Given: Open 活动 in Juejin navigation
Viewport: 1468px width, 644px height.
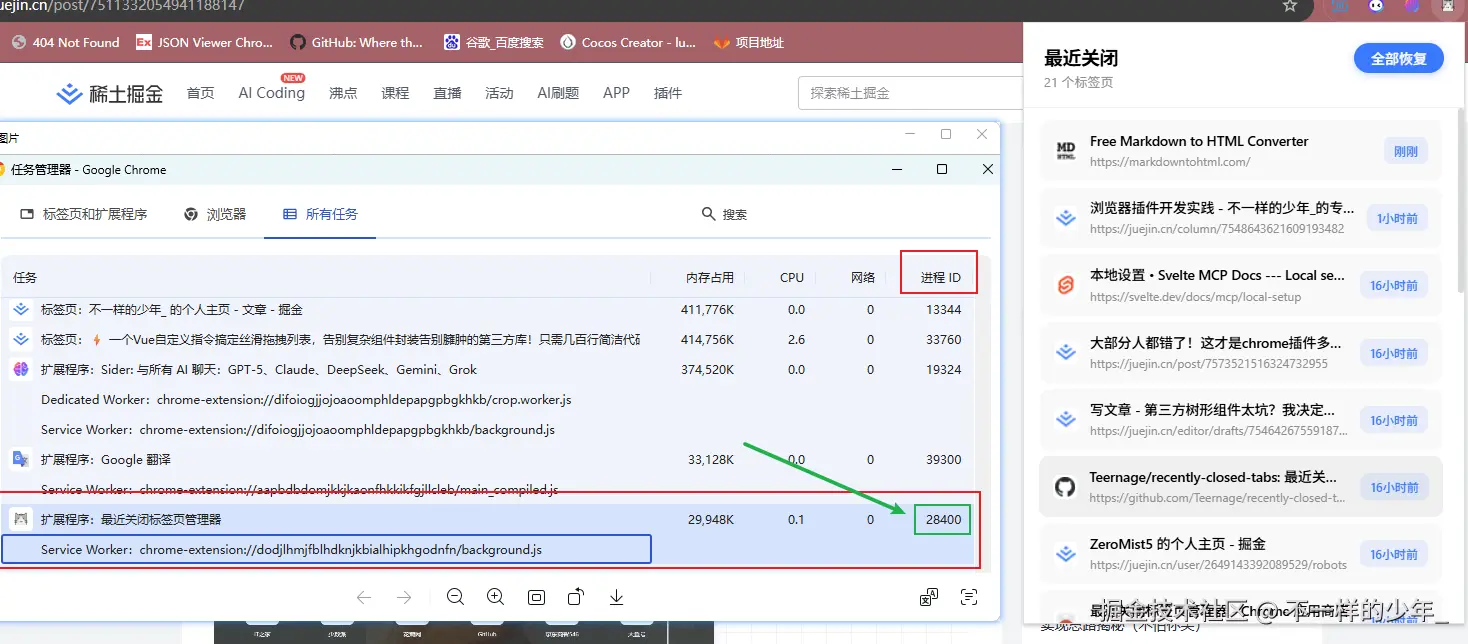Looking at the screenshot, I should point(499,93).
